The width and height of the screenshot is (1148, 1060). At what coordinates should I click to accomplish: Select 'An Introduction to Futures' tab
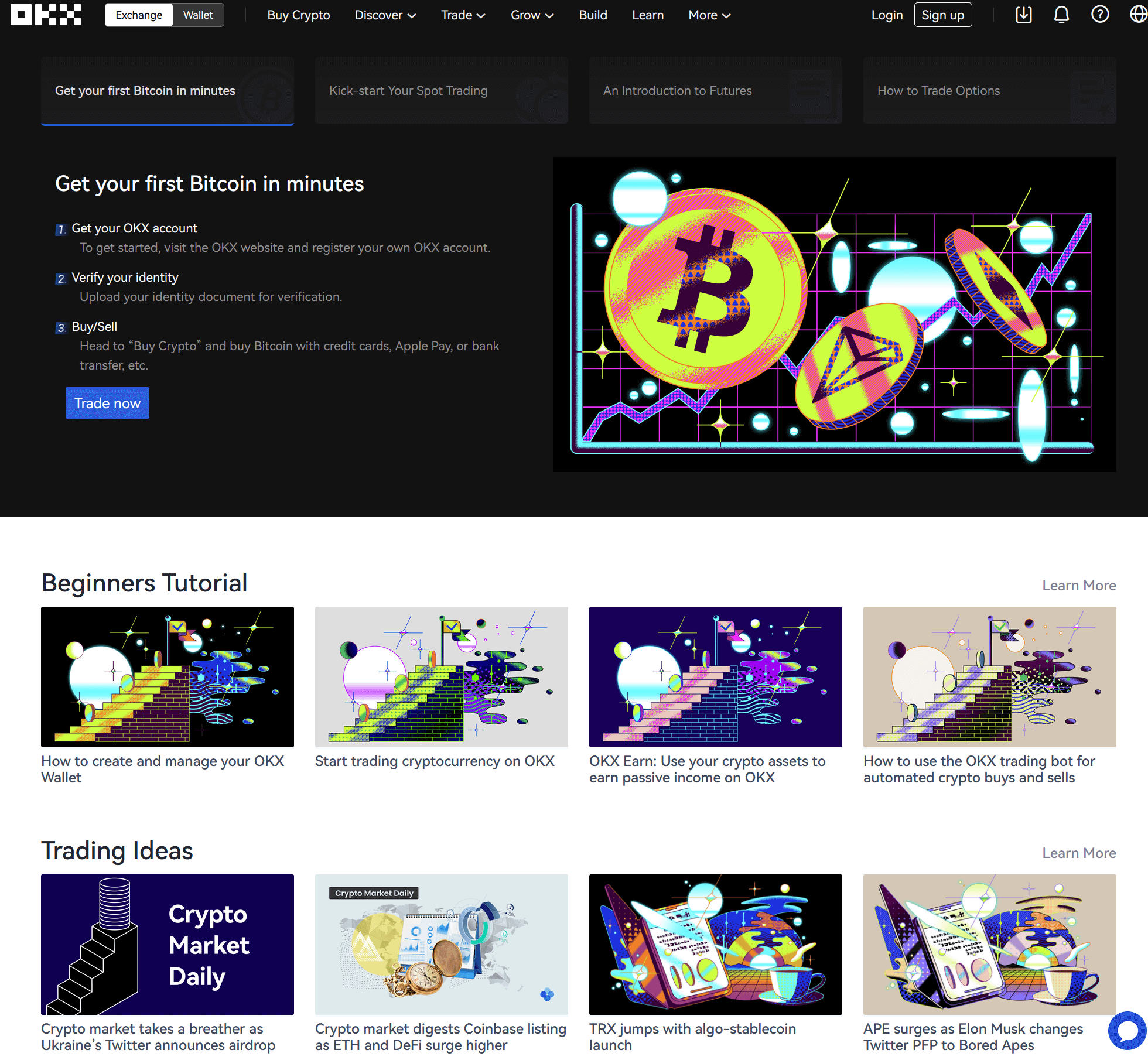(x=716, y=91)
